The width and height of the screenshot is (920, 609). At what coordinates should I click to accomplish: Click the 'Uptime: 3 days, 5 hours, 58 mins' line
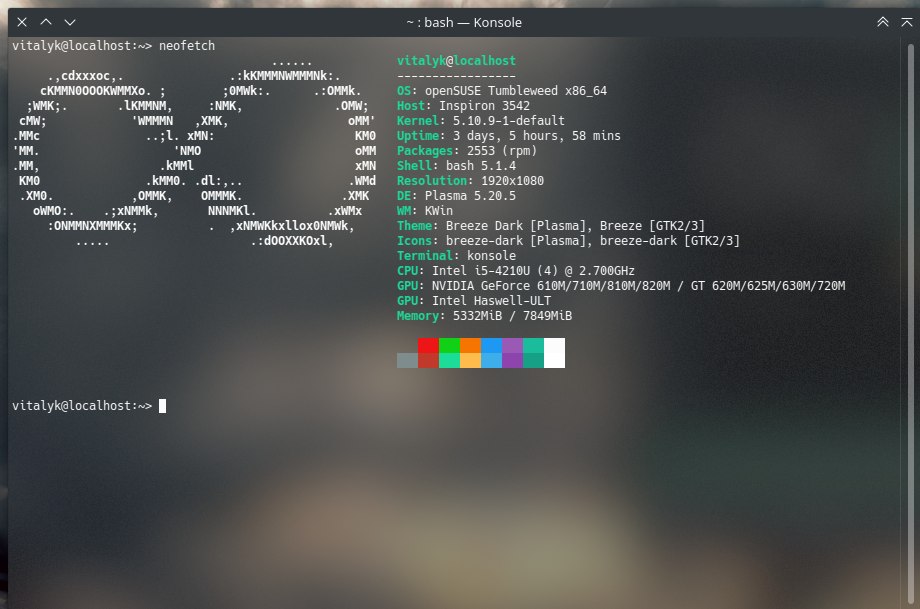[508, 136]
